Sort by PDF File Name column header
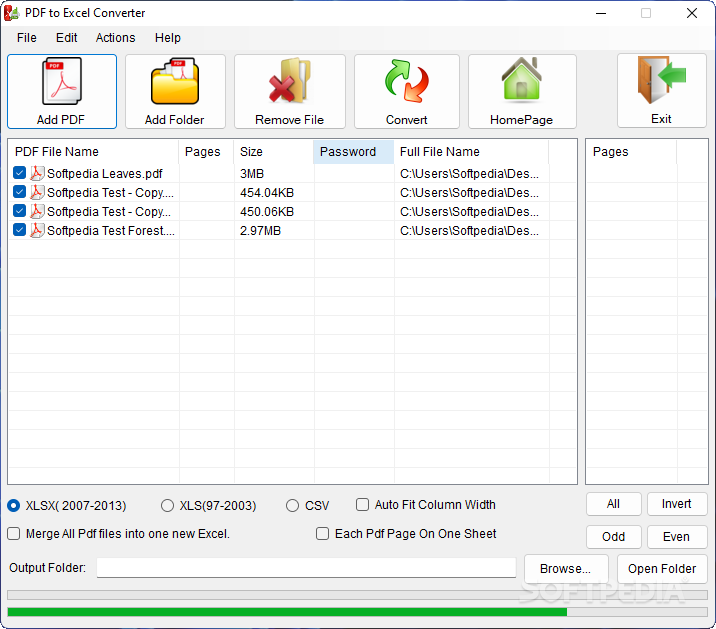 click(94, 152)
